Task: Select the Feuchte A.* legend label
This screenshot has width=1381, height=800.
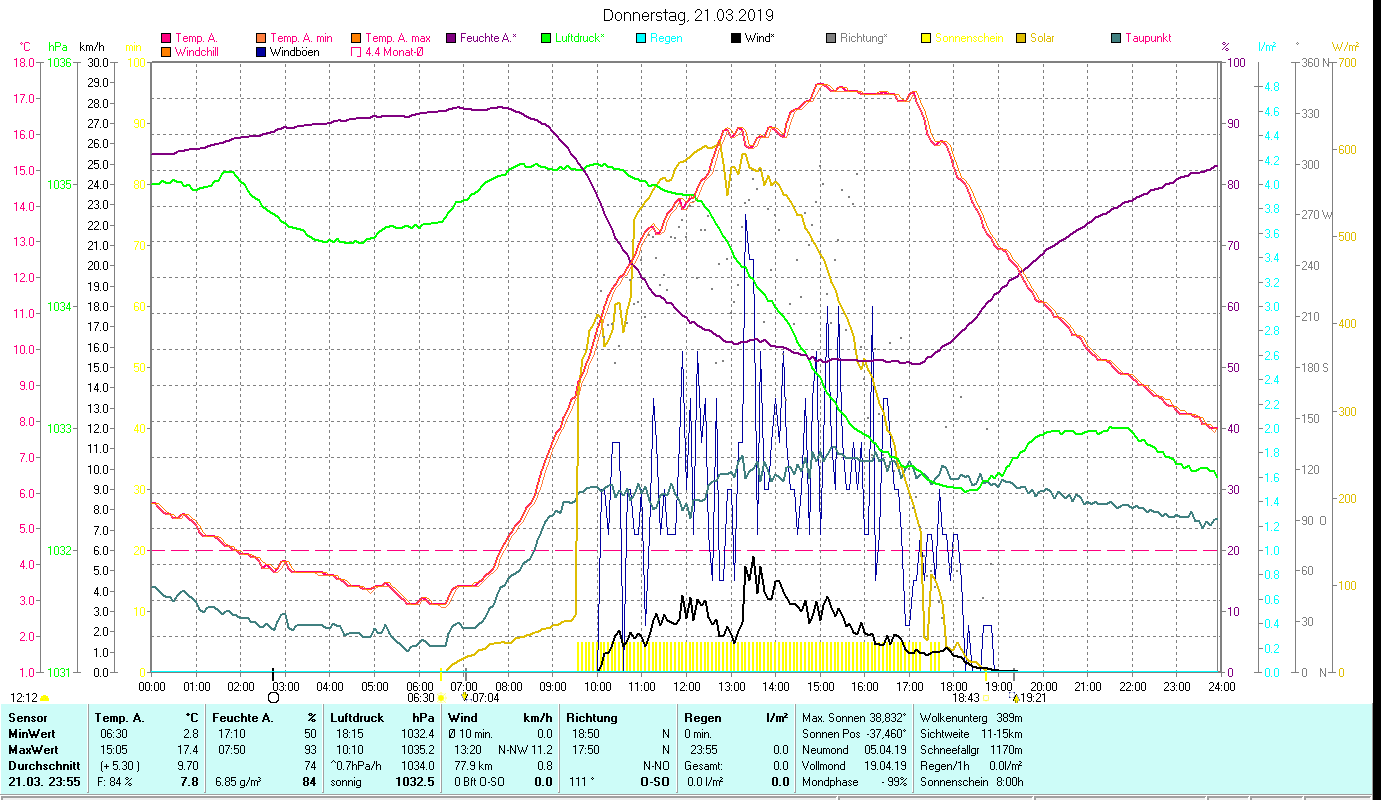Action: pos(488,38)
